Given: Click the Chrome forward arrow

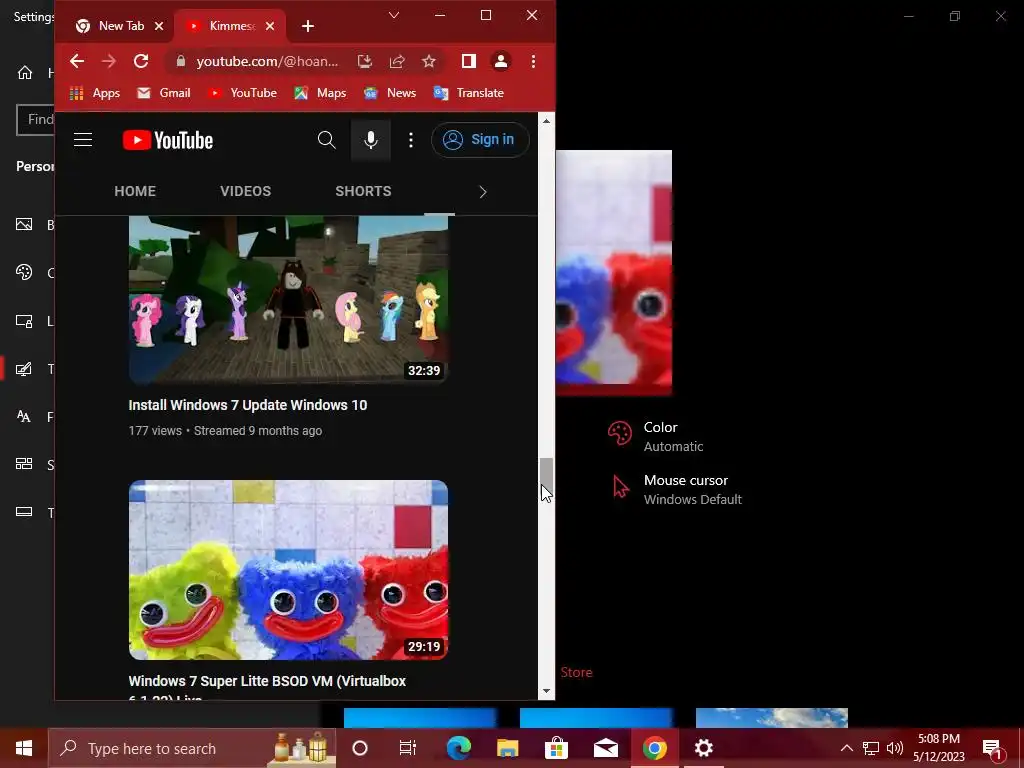Looking at the screenshot, I should click(108, 61).
